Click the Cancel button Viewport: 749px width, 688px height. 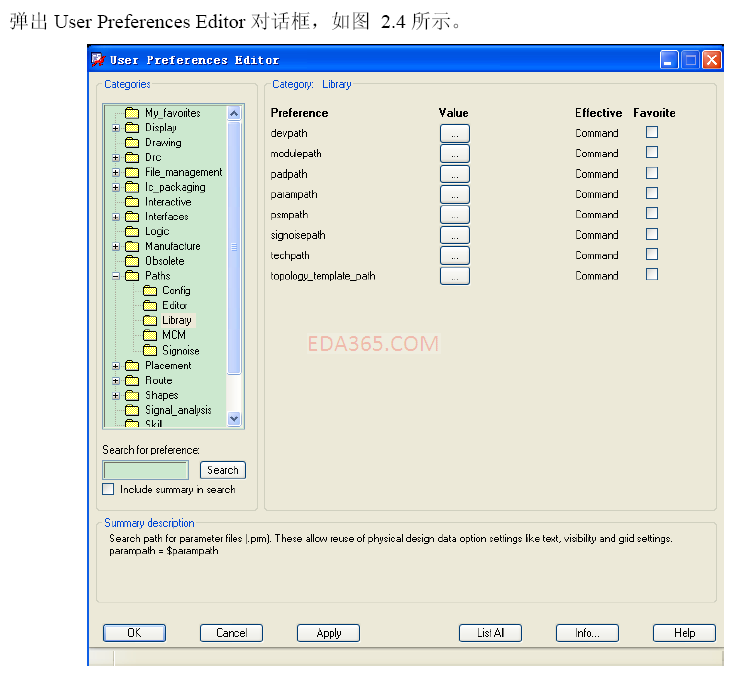click(231, 633)
